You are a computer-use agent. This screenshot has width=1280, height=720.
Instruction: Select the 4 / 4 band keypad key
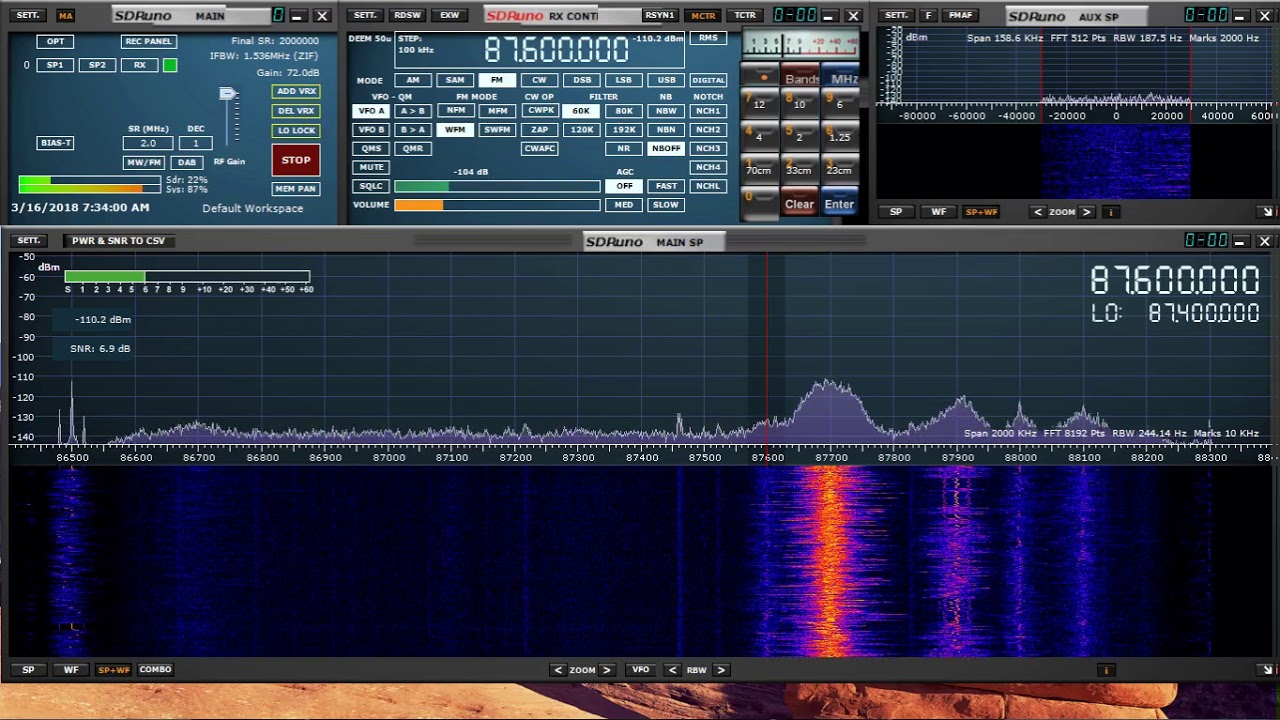[759, 135]
